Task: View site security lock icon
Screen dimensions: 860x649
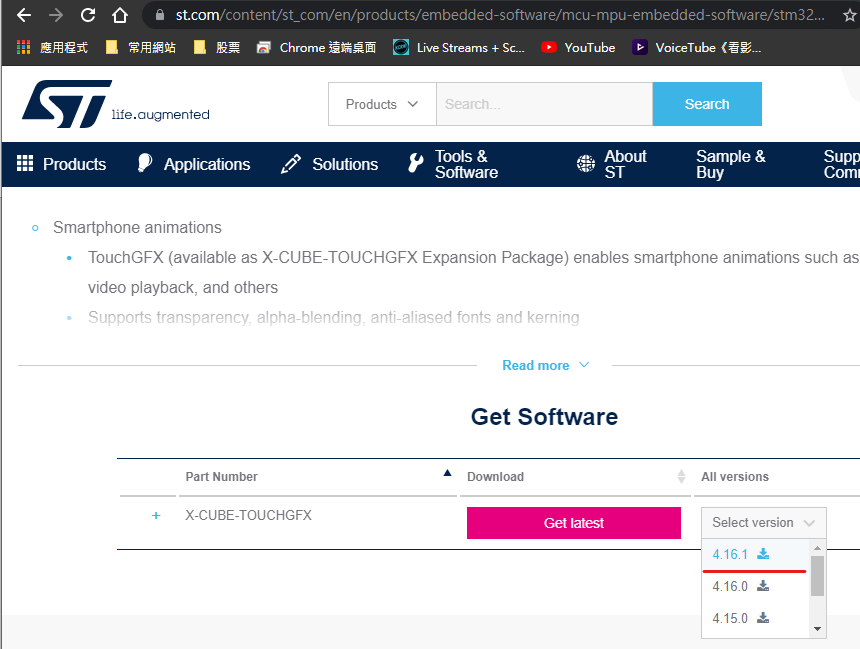Action: coord(160,15)
